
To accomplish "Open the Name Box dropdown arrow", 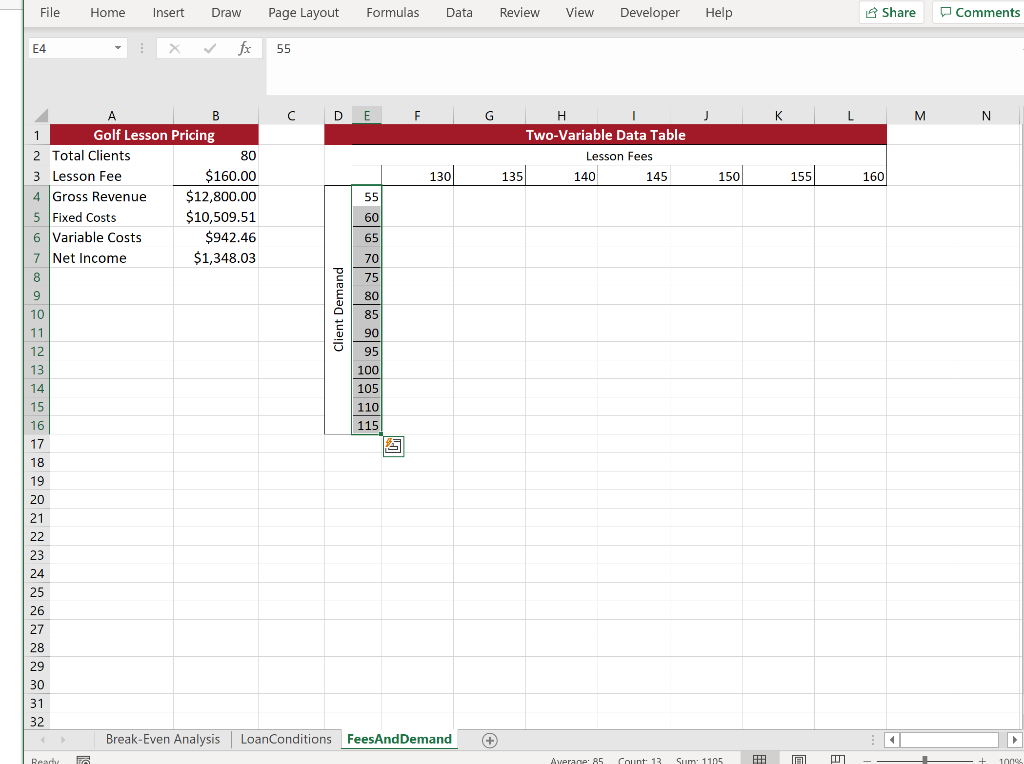I will tap(117, 47).
